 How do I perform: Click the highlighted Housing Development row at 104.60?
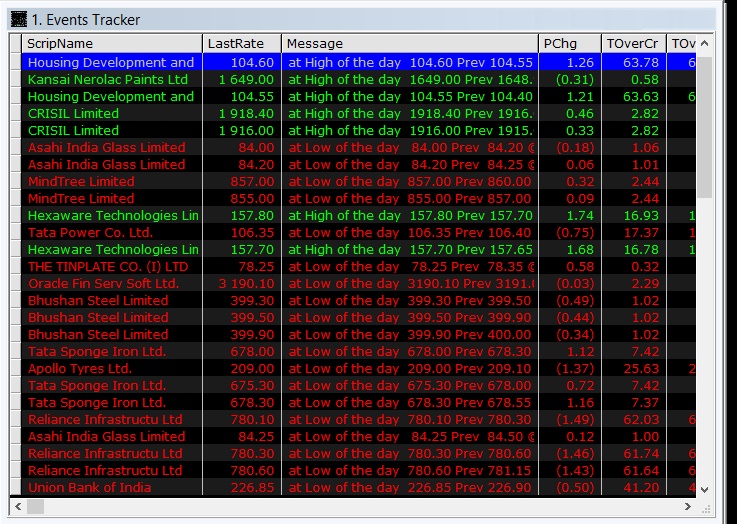[x=358, y=62]
